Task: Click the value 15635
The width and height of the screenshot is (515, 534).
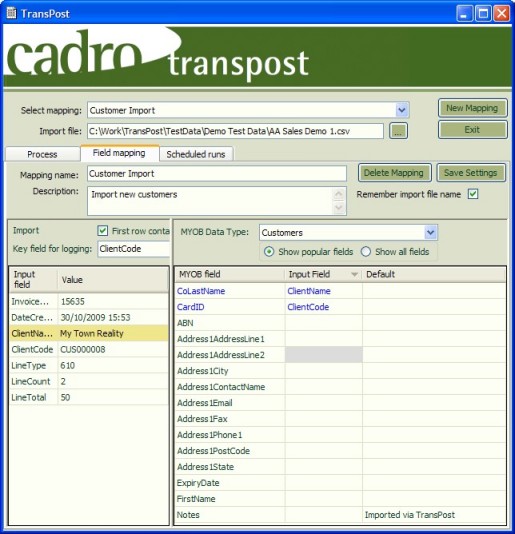Action: pos(73,301)
